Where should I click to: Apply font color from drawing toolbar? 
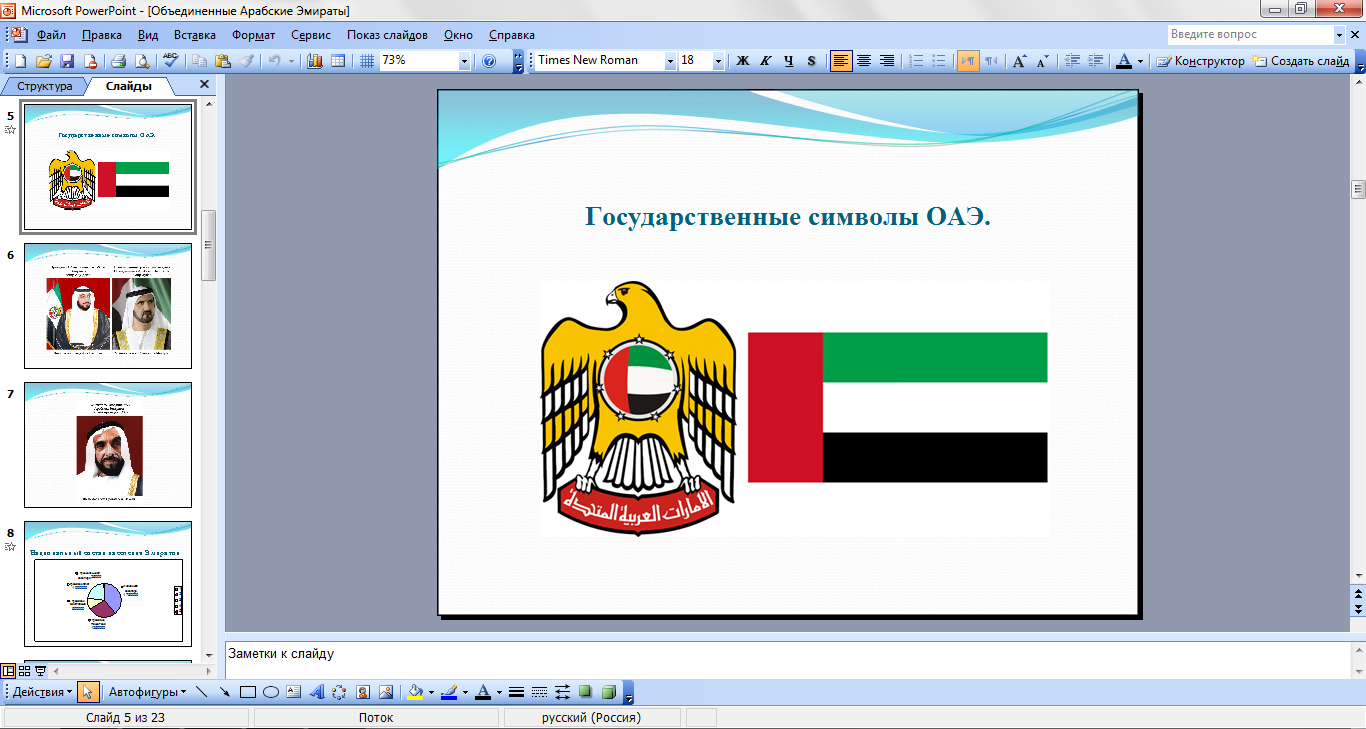pos(483,692)
